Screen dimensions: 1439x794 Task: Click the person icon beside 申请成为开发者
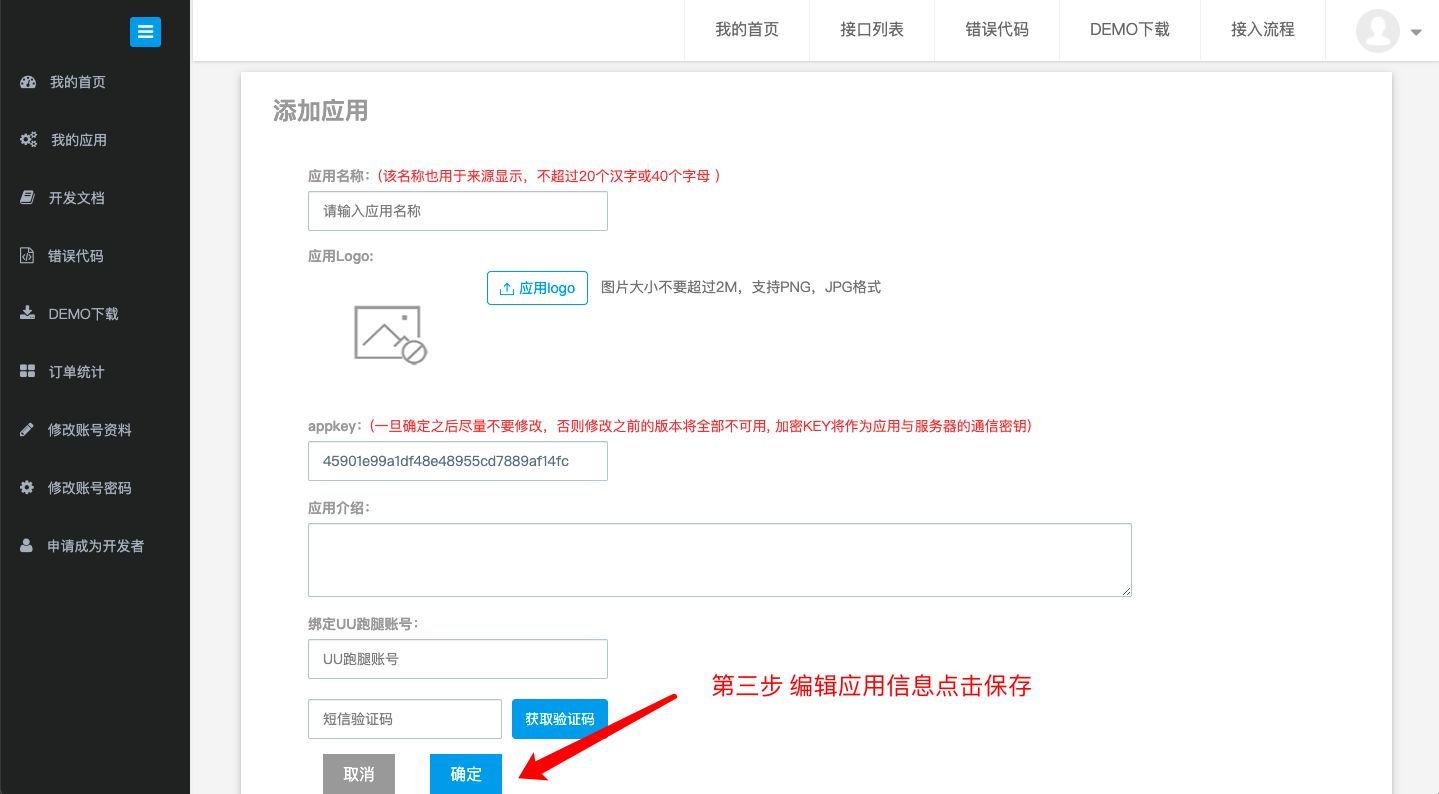point(28,546)
